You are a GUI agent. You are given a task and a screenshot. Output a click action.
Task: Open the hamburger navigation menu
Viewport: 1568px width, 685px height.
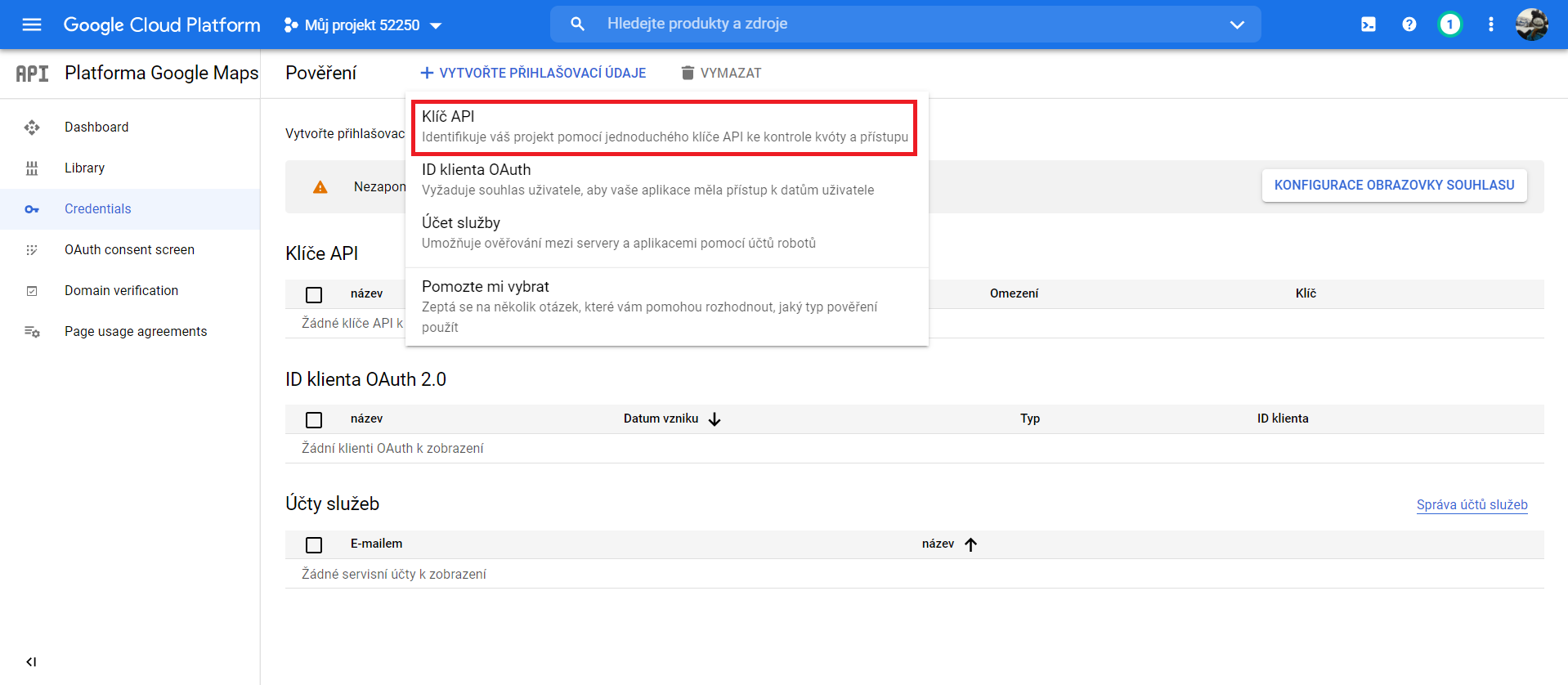32,25
